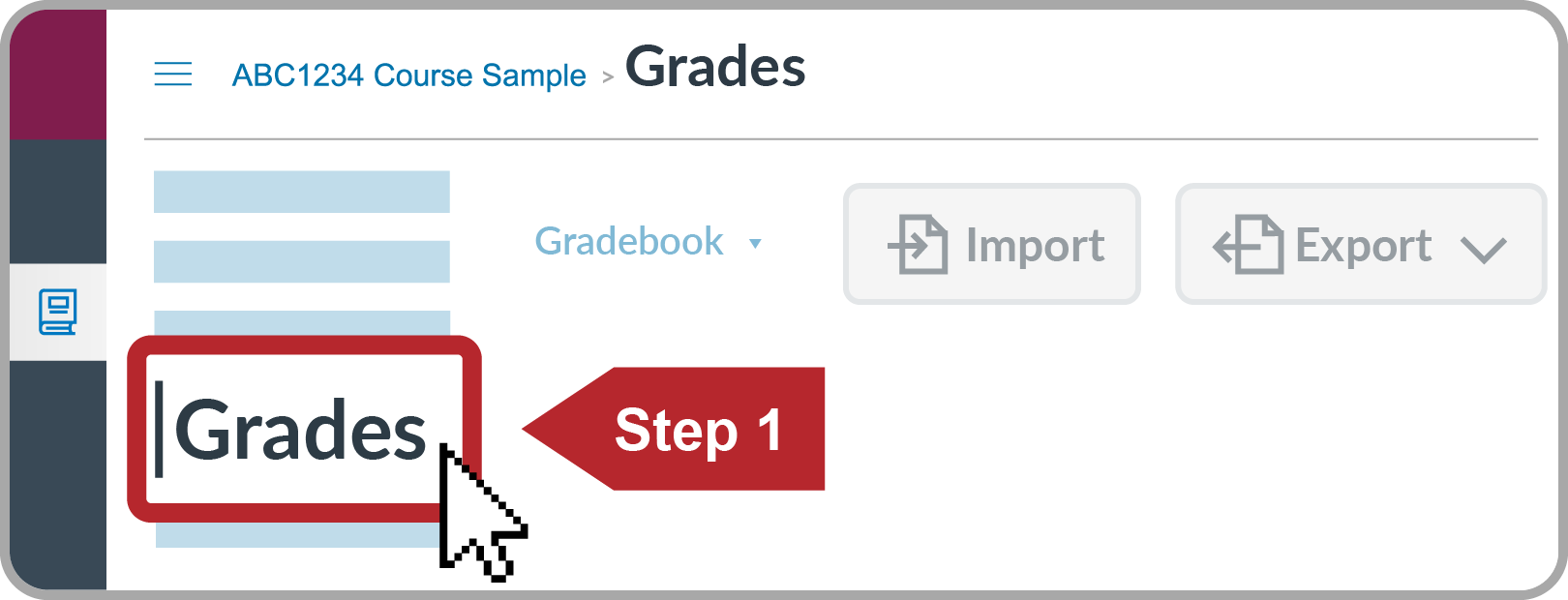Screen dimensions: 1568x600
Task: Click the dark sidebar area below Courses icon
Action: pyautogui.click(x=58, y=474)
